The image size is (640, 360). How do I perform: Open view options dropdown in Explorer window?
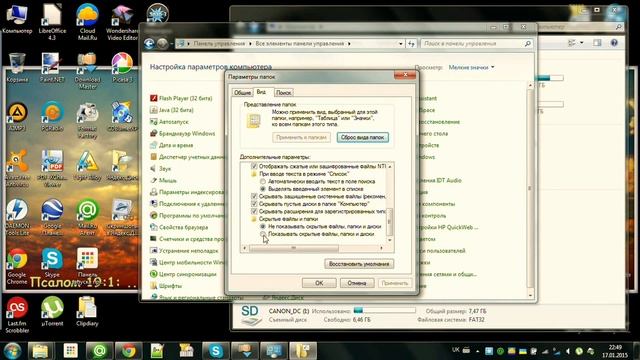pos(582,43)
